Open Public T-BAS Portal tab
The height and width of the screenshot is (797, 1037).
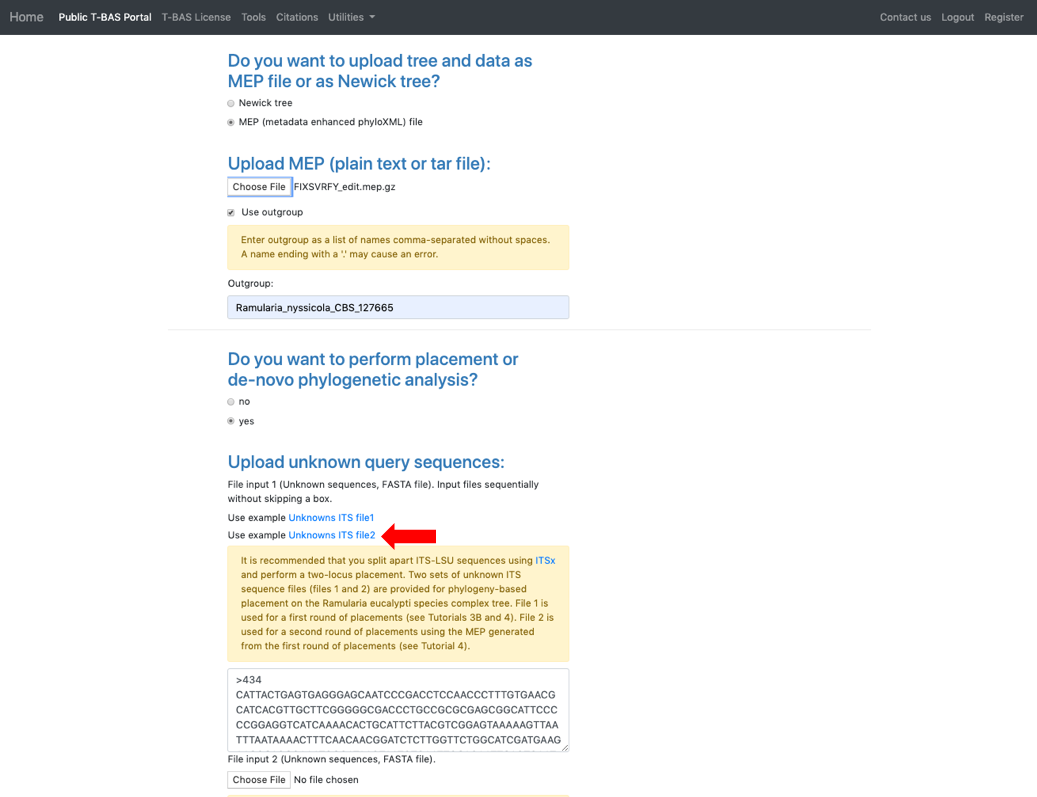104,17
